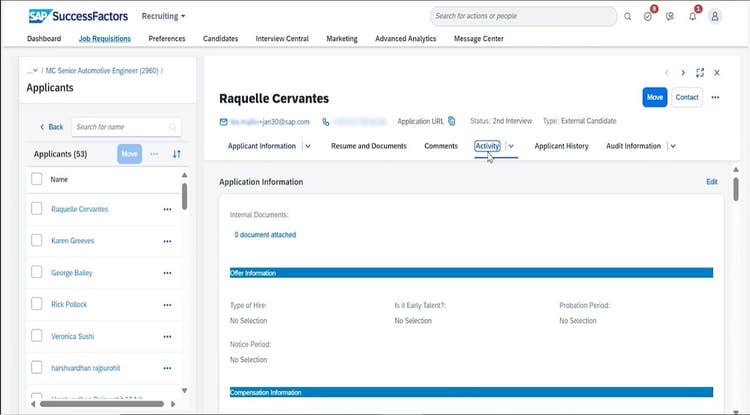Expand the breadcrumb ellipsis dropdown
Screen dimensions: 750x415
[x=32, y=71]
